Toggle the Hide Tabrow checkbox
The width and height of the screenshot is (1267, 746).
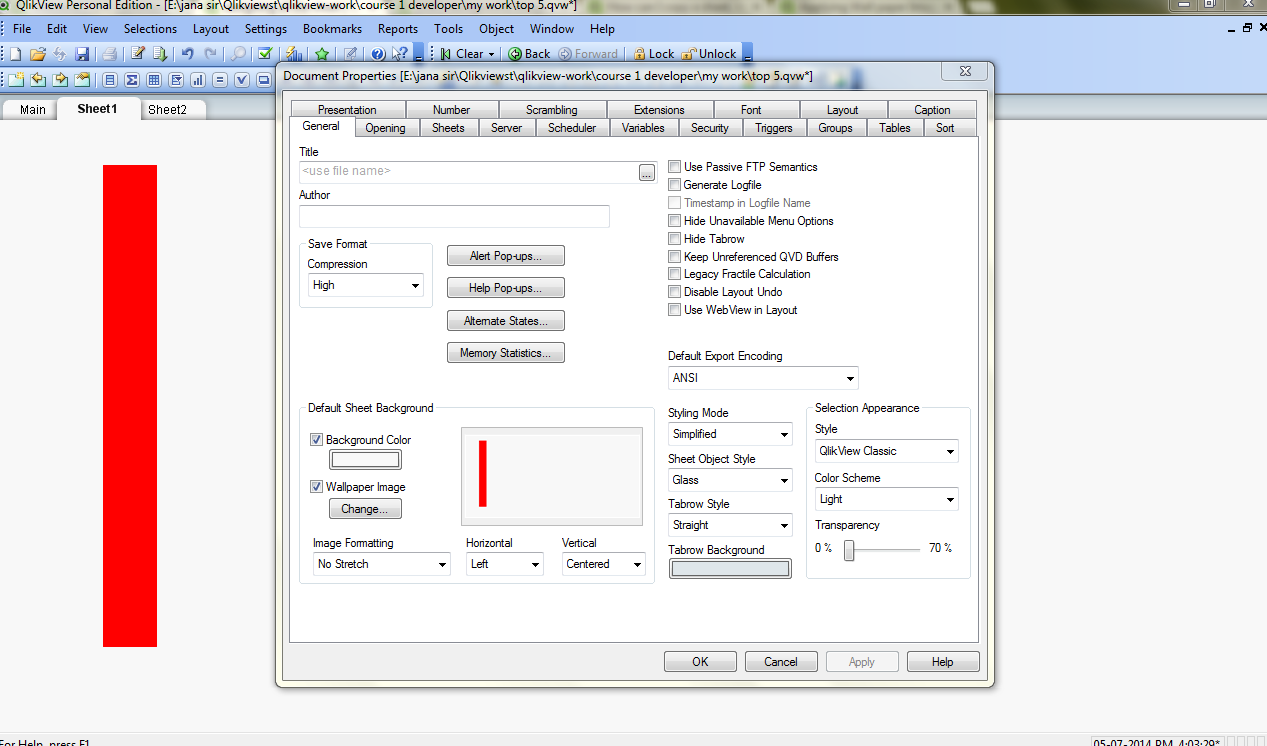coord(675,239)
